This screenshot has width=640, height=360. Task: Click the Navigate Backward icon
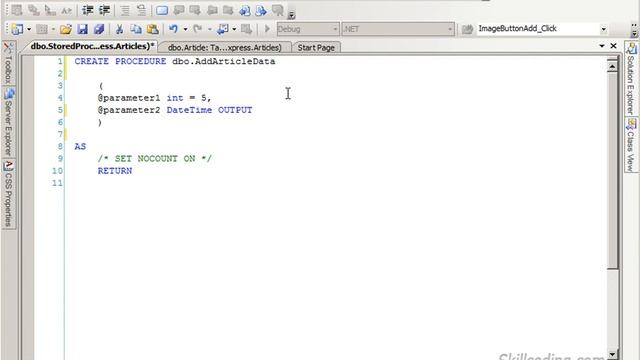point(223,29)
